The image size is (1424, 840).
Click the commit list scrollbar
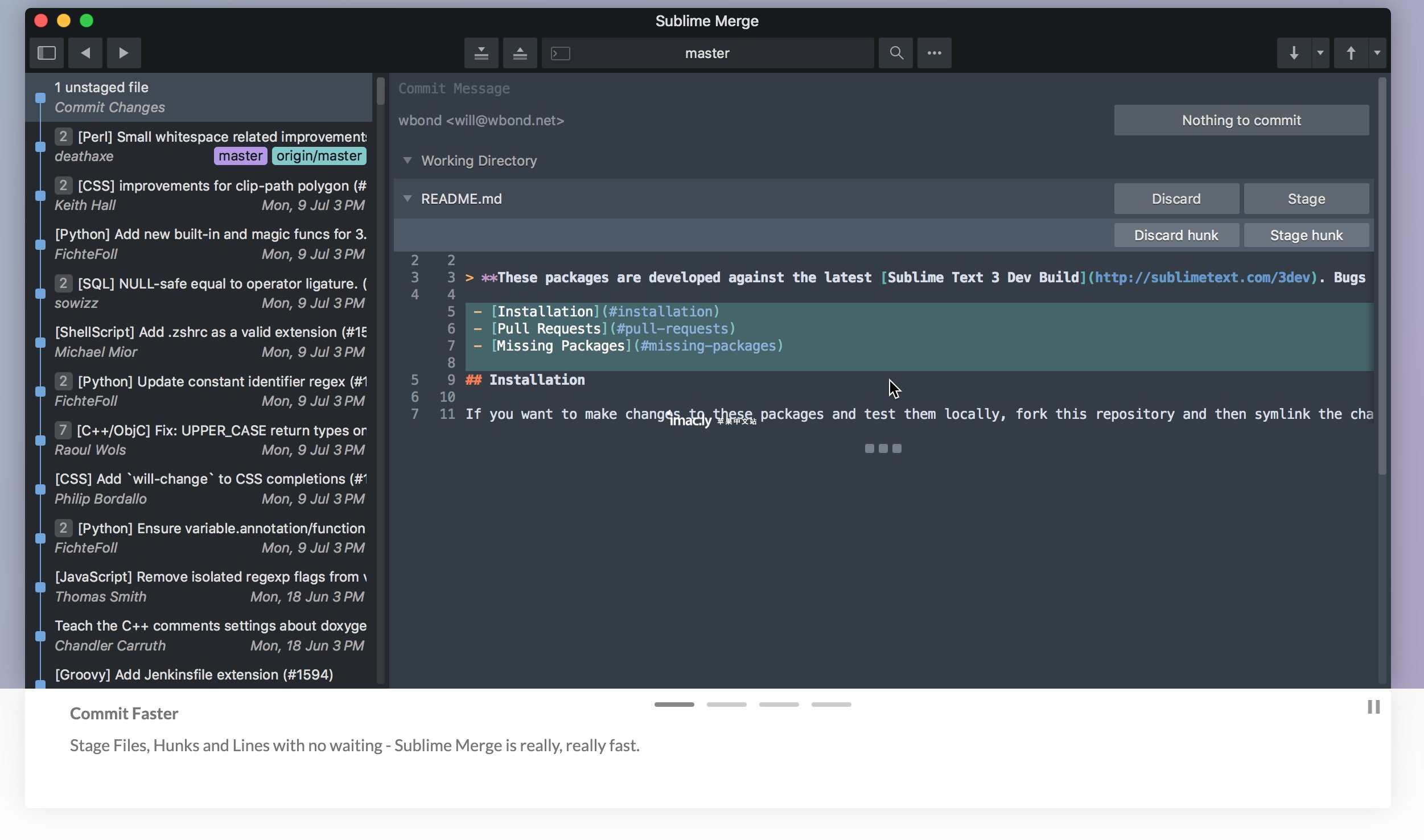[381, 91]
